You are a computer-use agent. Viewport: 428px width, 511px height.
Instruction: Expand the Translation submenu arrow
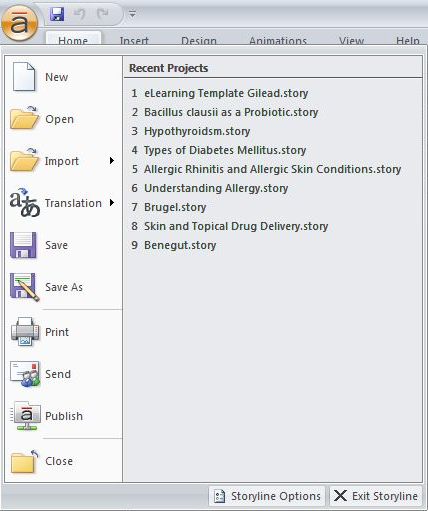coord(112,203)
